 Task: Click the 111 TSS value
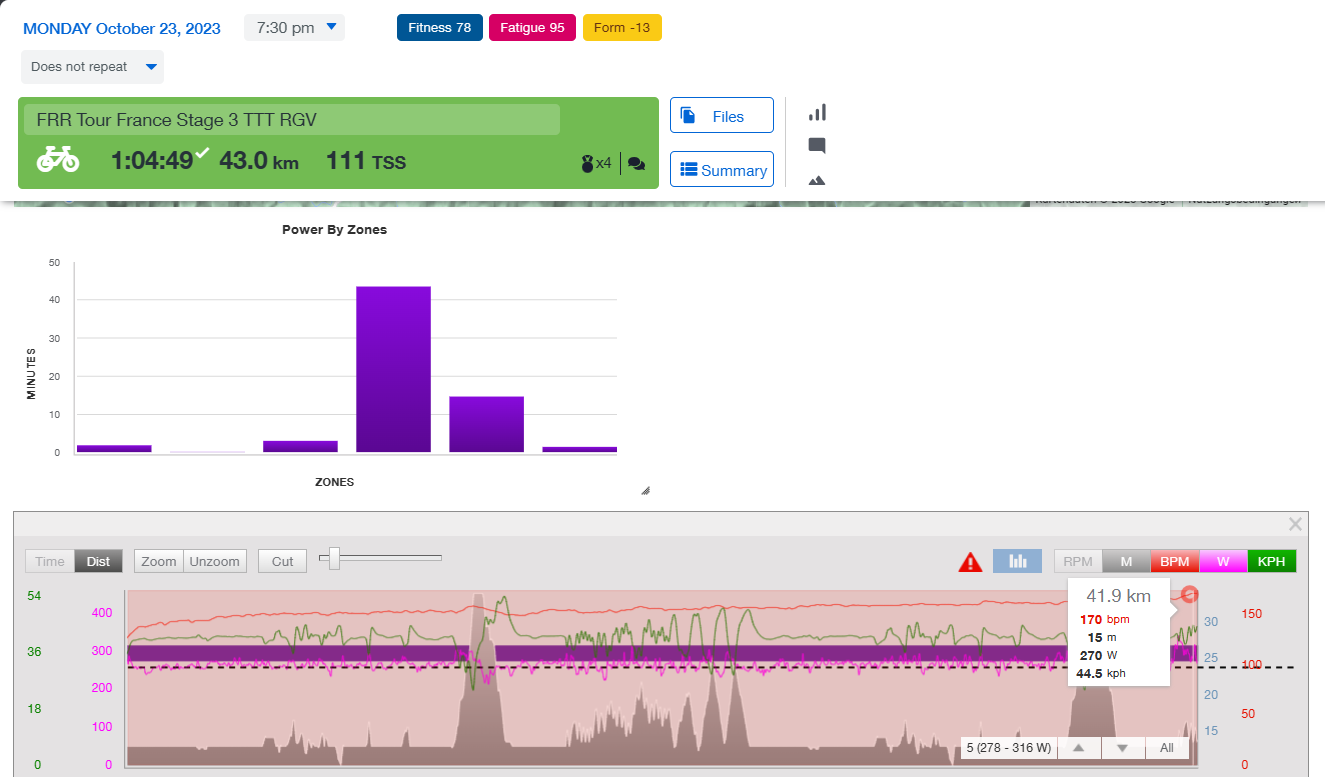pos(366,160)
